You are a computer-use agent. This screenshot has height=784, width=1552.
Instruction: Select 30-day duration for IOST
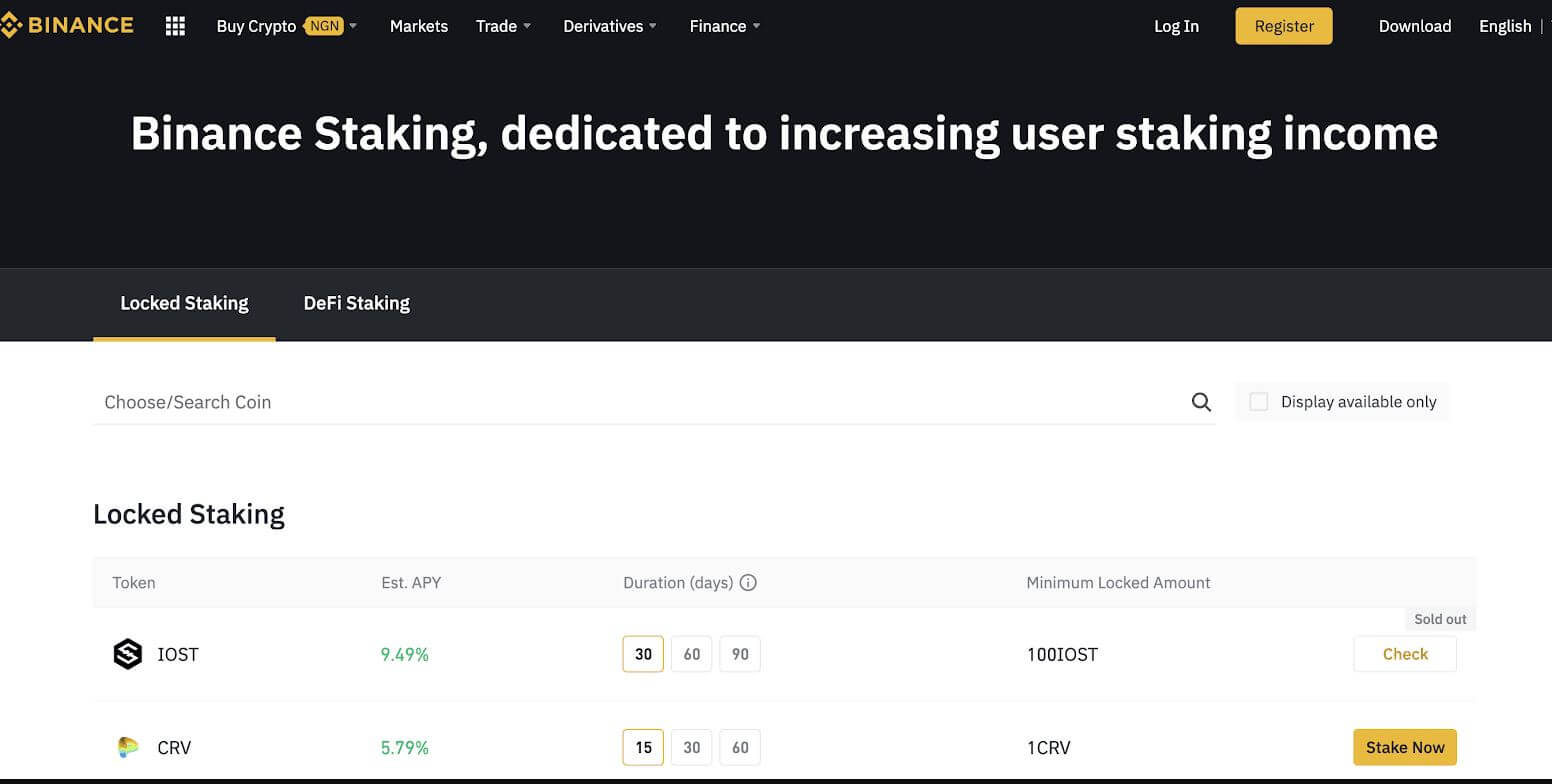click(x=643, y=654)
